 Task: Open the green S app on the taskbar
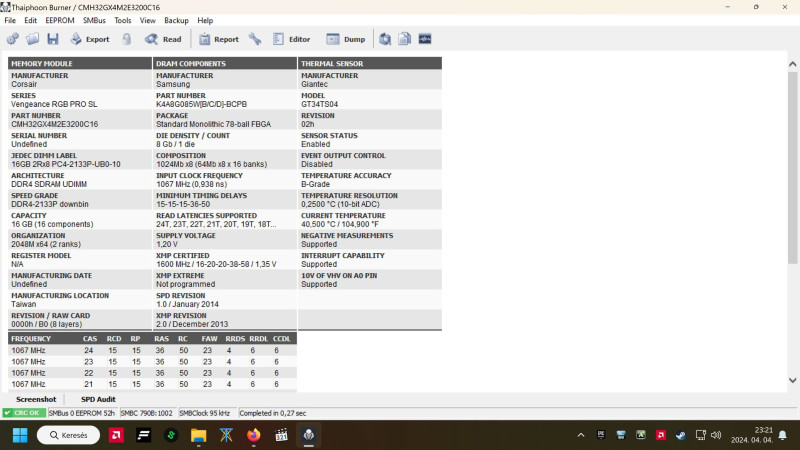tap(171, 435)
